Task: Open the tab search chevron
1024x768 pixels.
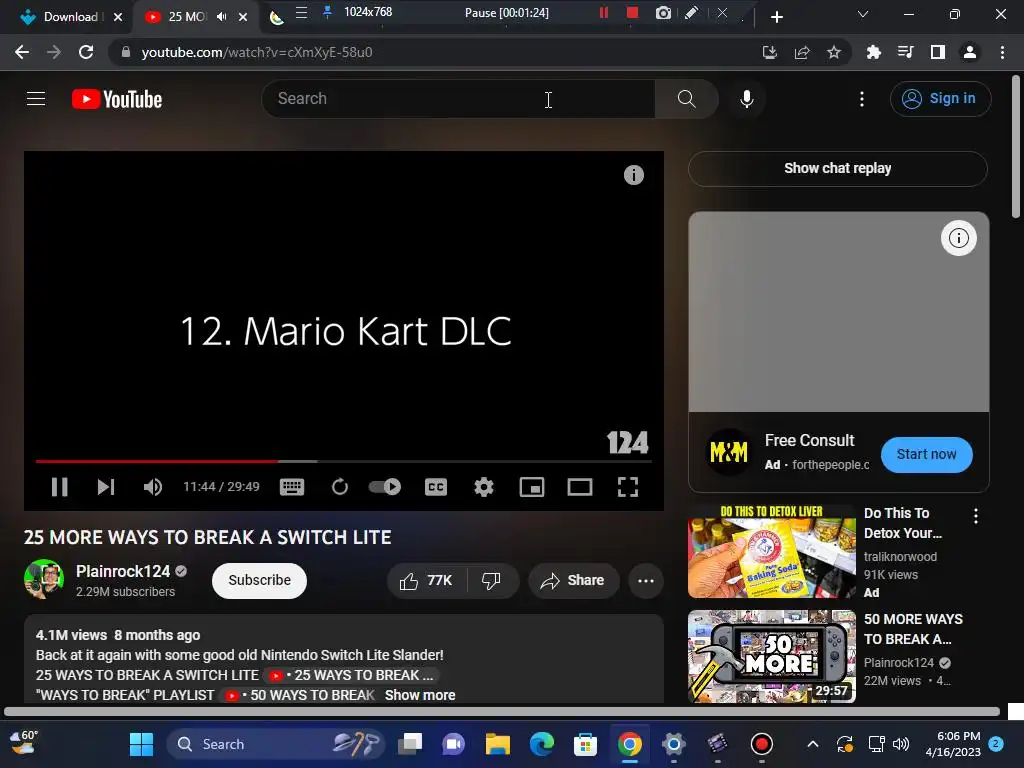Action: tap(863, 14)
